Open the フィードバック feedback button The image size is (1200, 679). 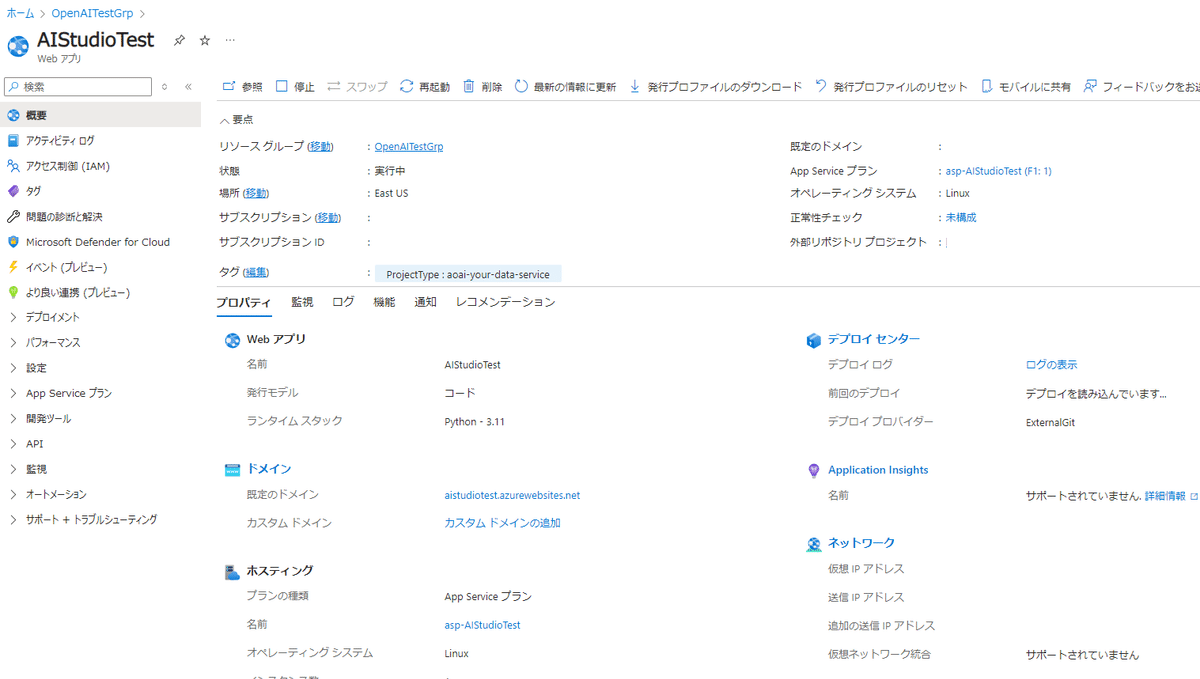1141,87
